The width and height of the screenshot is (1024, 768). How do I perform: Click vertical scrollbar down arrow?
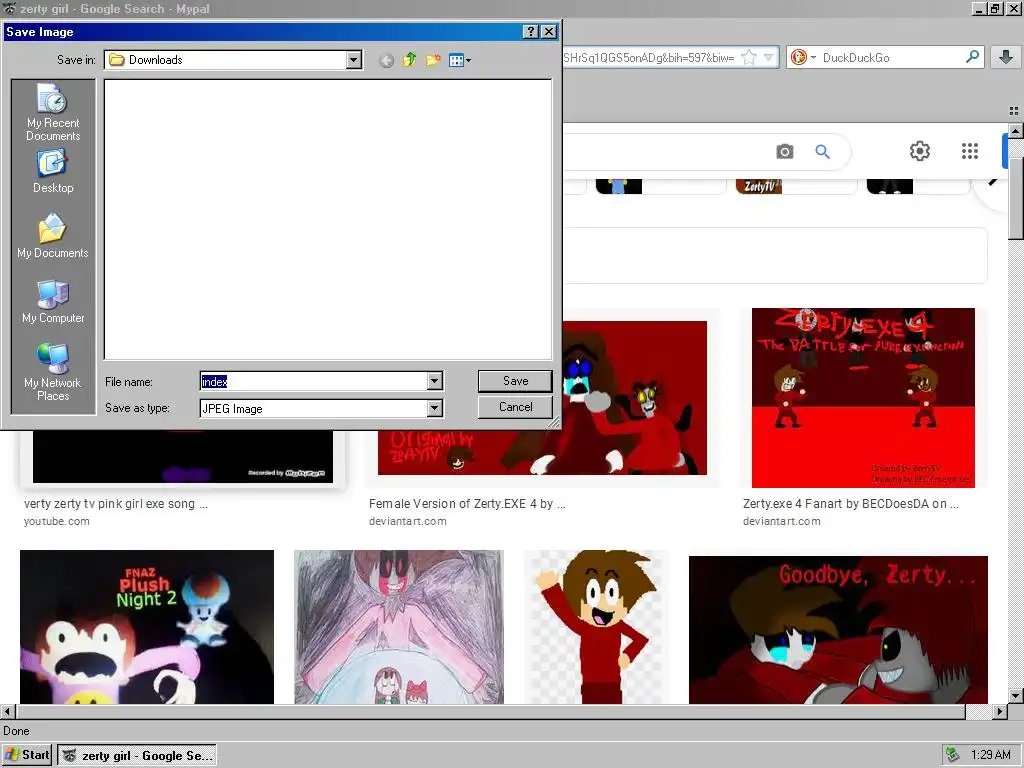(x=1016, y=696)
